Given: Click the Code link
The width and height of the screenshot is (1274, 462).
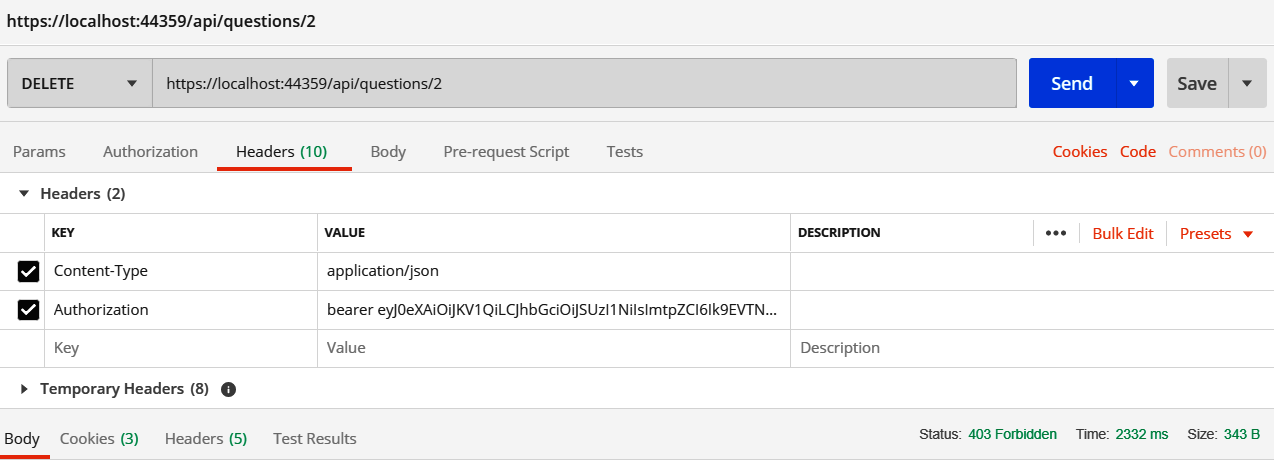Looking at the screenshot, I should (x=1137, y=152).
